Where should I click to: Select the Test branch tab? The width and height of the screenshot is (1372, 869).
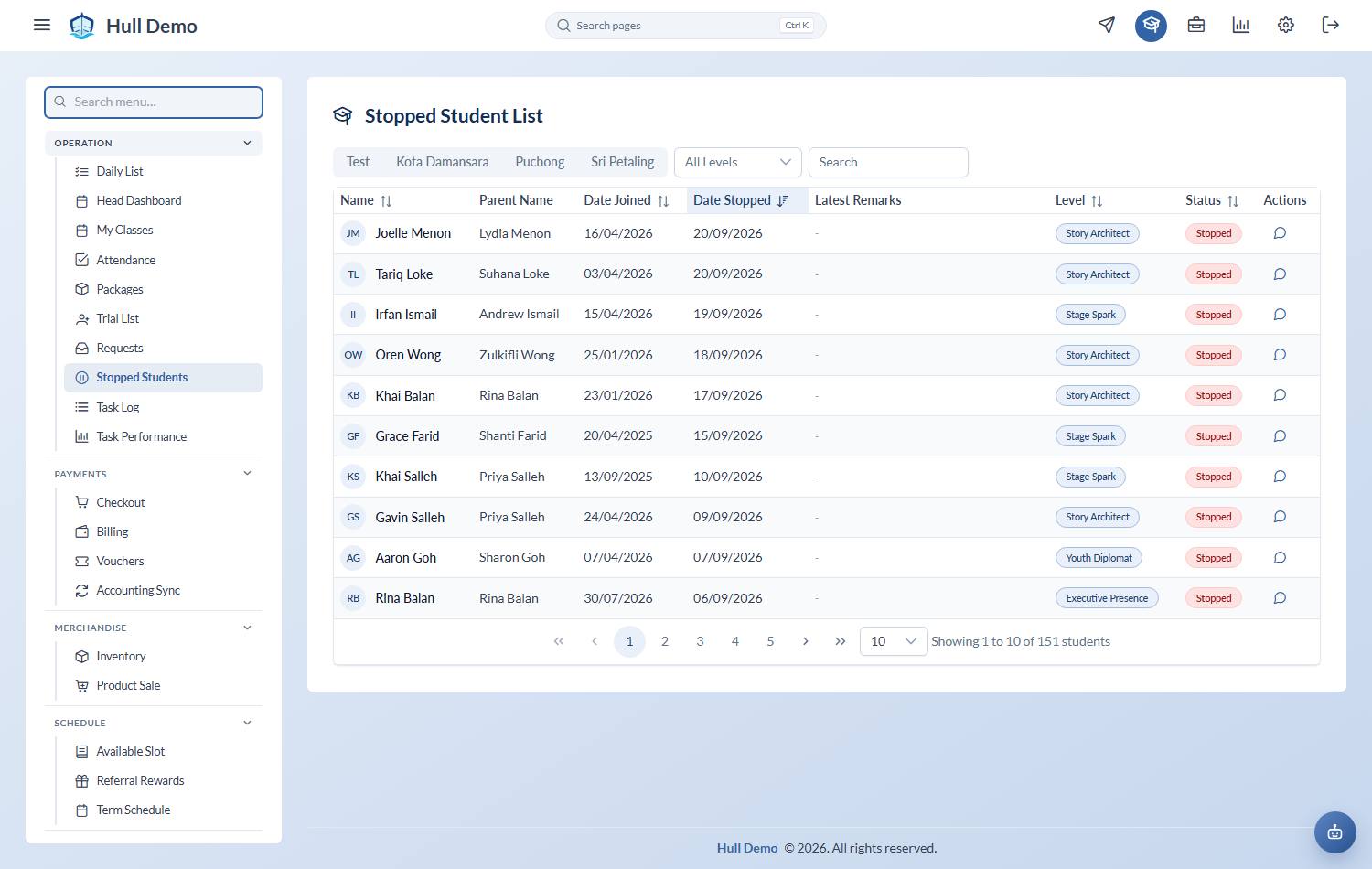[358, 162]
